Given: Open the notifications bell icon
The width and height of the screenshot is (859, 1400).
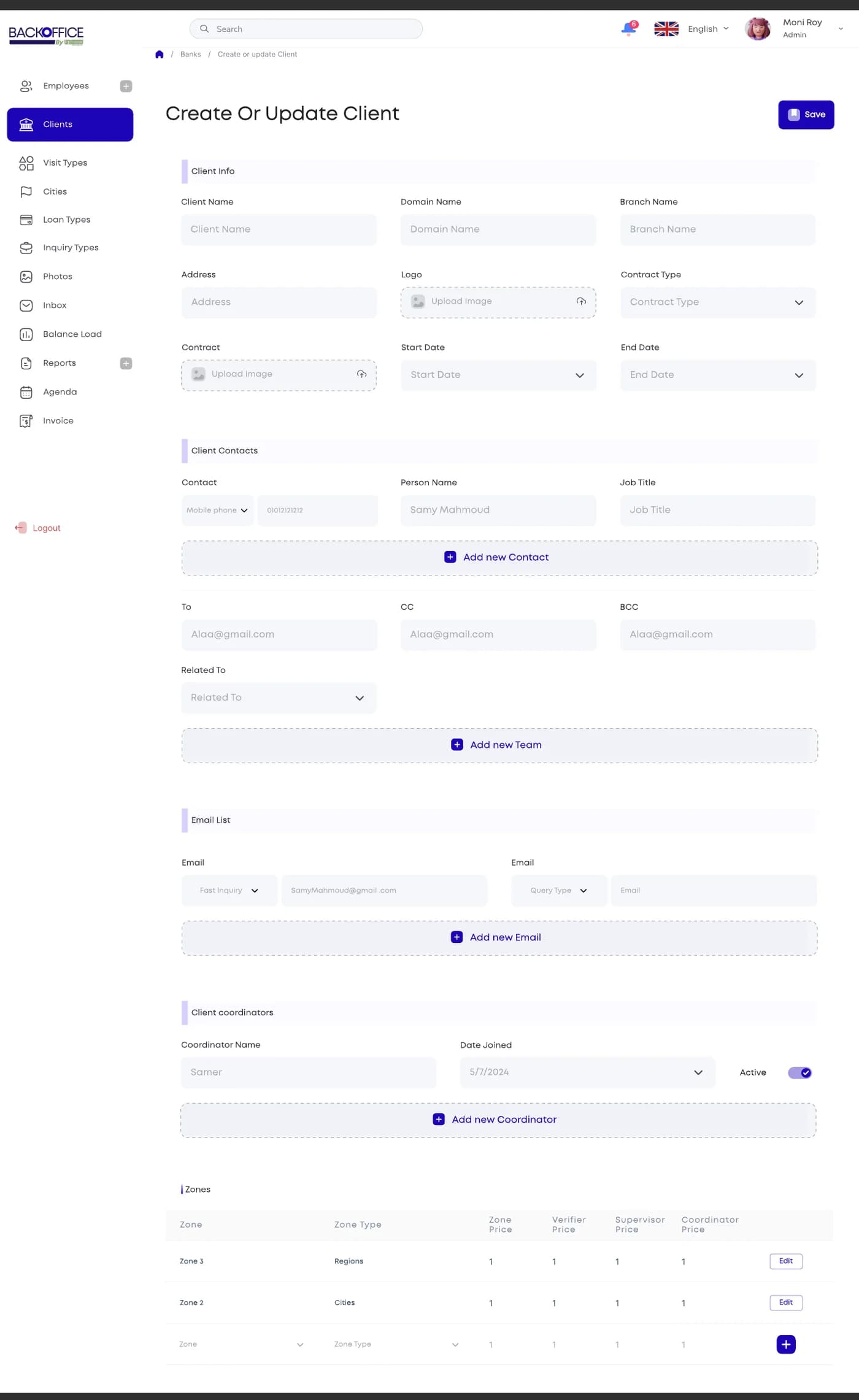Looking at the screenshot, I should [629, 29].
